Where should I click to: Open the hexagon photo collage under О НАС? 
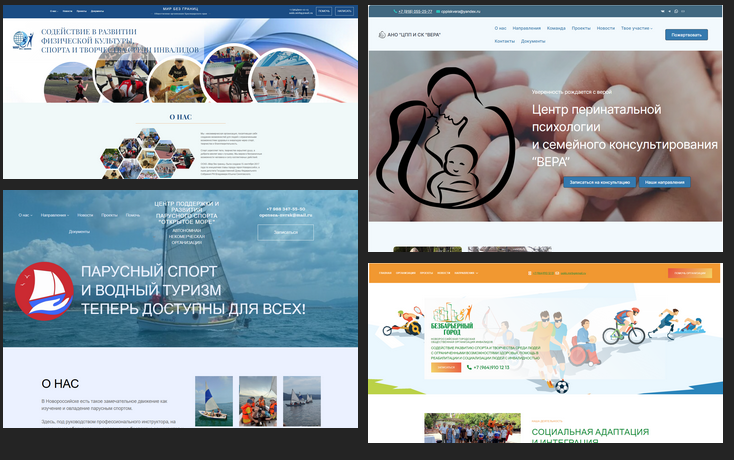click(x=147, y=154)
